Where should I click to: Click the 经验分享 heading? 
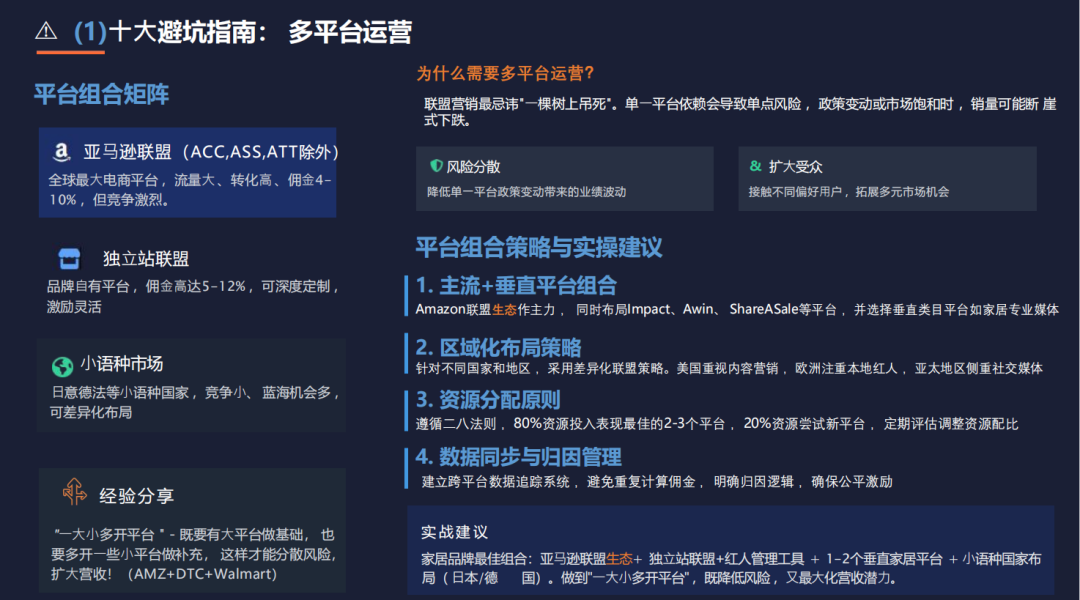point(136,495)
